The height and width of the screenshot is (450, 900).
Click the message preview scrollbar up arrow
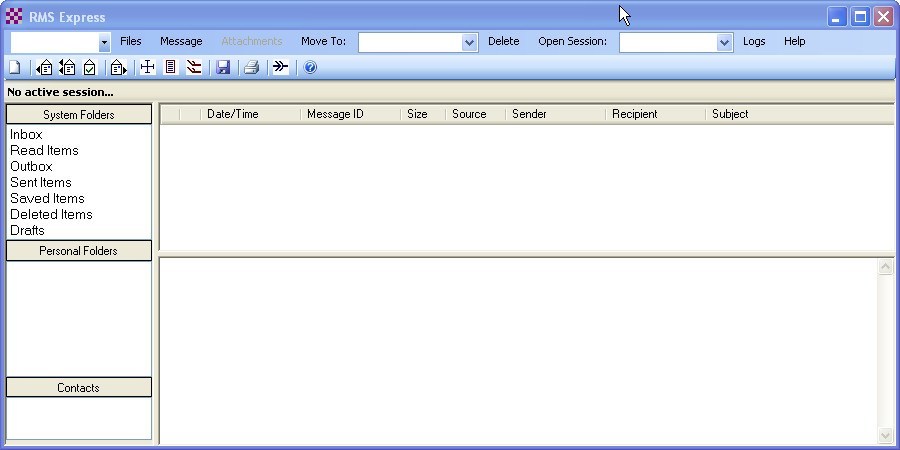point(885,267)
